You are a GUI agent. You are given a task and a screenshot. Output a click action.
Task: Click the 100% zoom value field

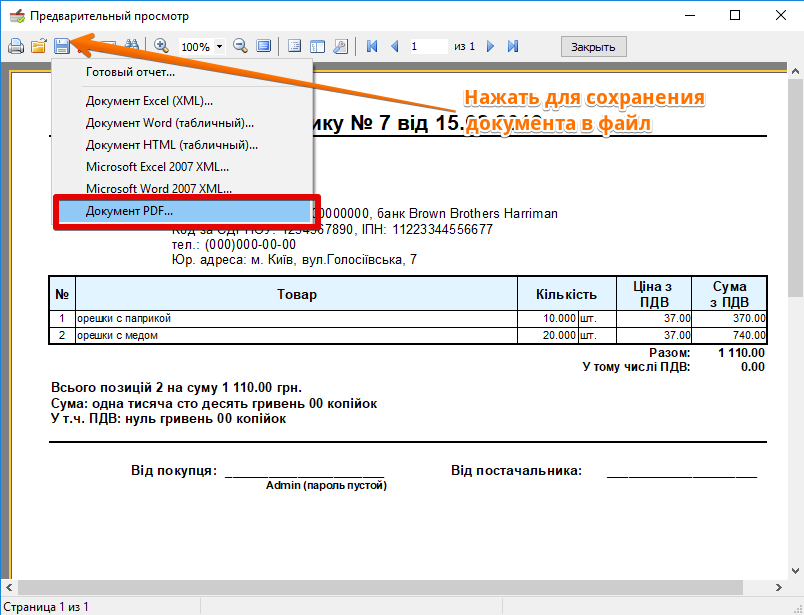(x=196, y=47)
